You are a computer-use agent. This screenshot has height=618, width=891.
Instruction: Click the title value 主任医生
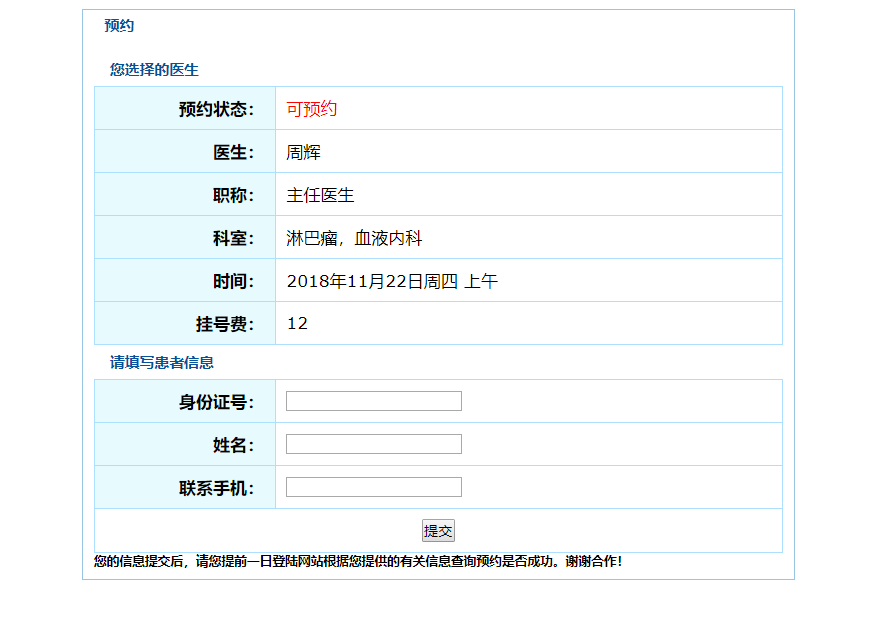tap(320, 195)
